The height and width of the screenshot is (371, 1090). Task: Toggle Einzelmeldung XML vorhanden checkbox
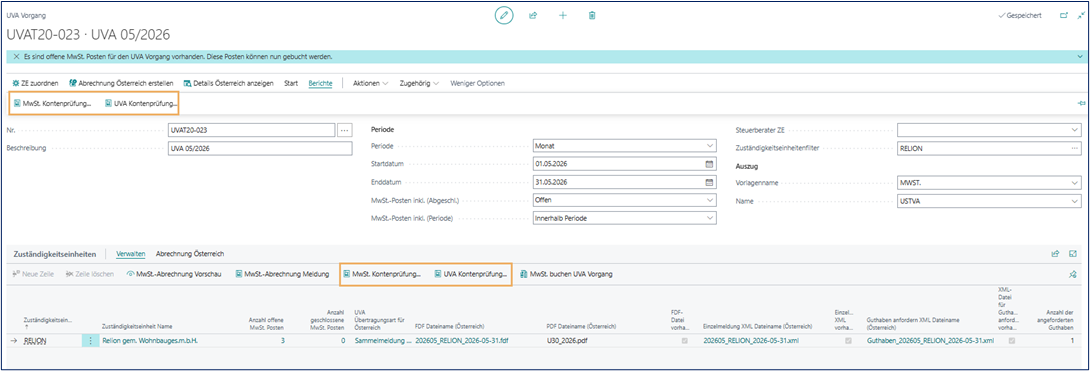[848, 341]
